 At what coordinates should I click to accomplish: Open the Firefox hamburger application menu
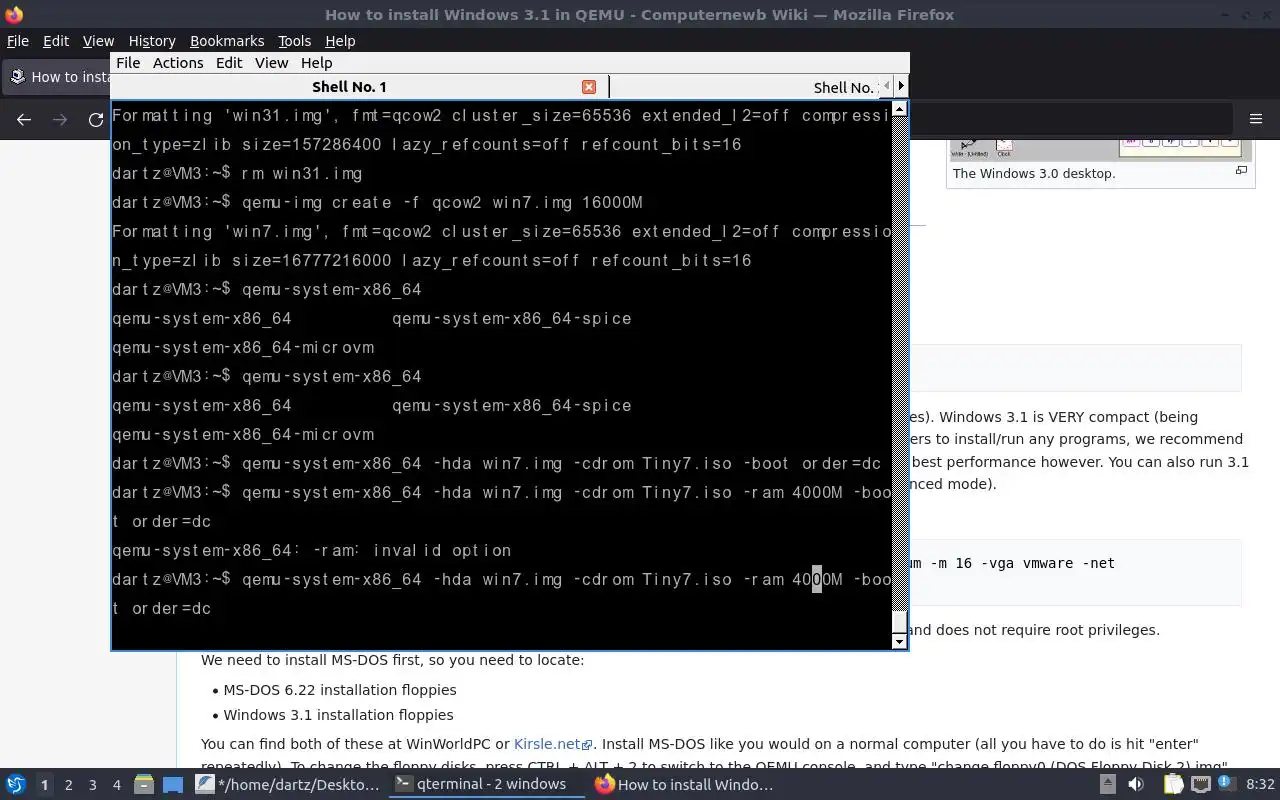(1256, 119)
